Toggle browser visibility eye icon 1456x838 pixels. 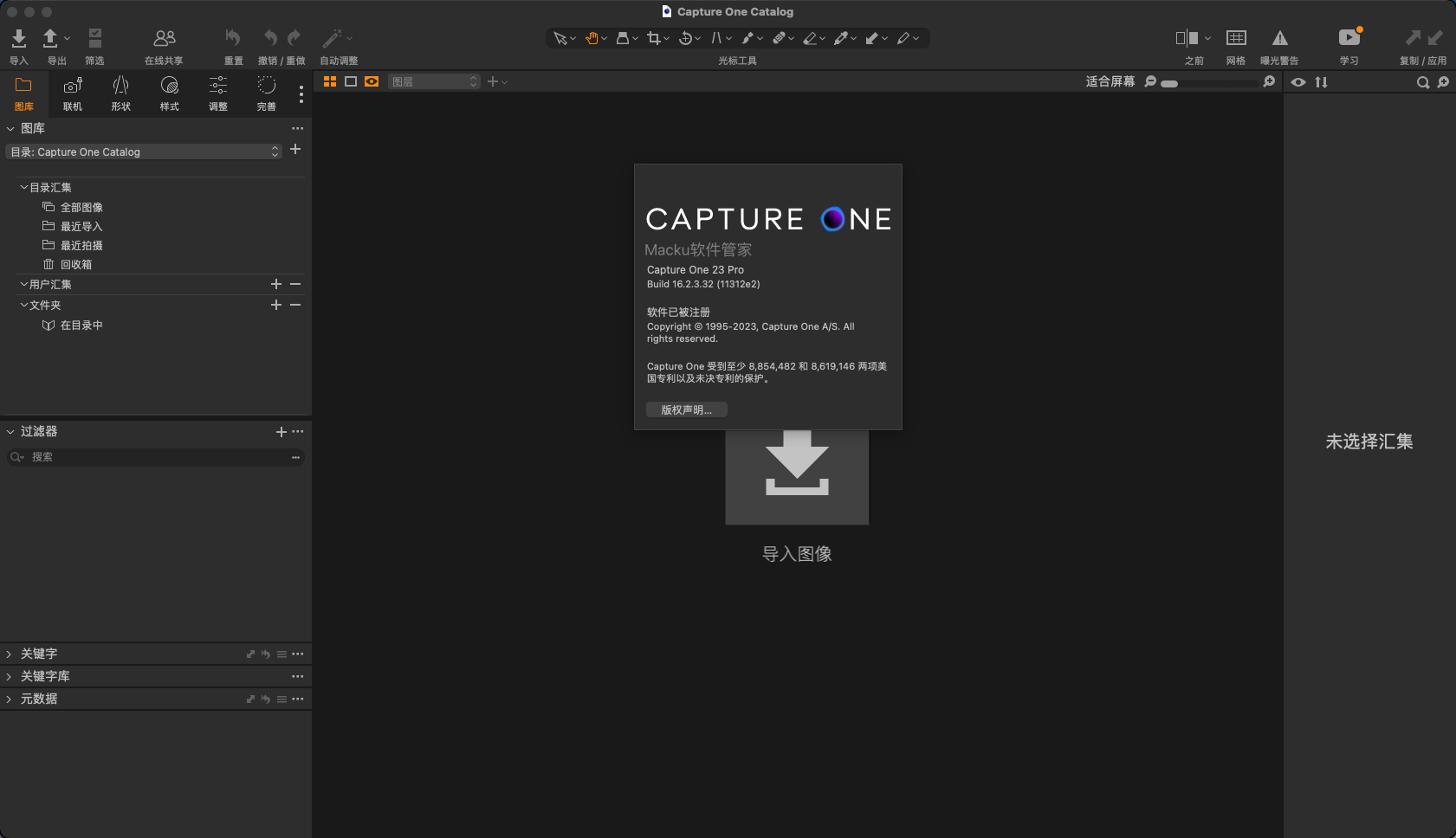pos(1298,82)
